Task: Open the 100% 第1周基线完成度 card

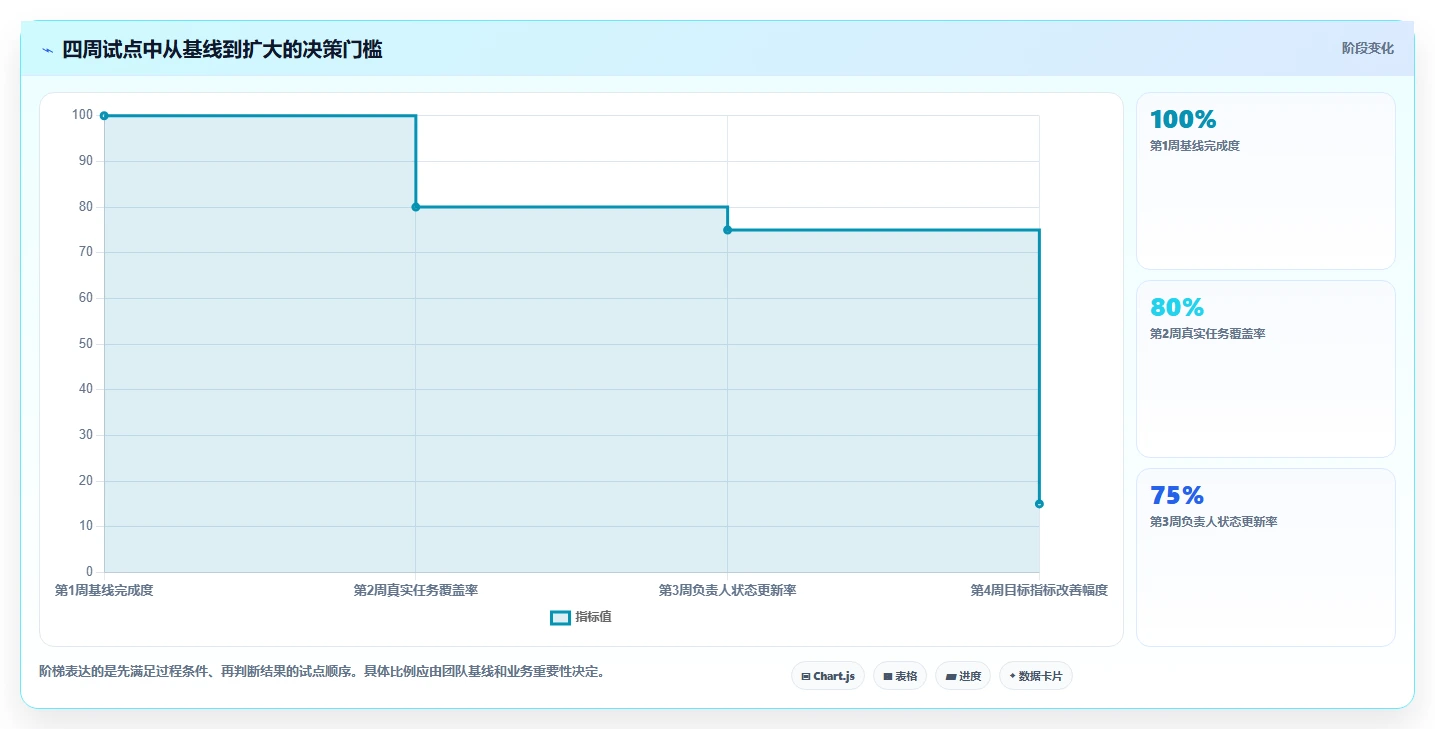Action: pos(1265,181)
